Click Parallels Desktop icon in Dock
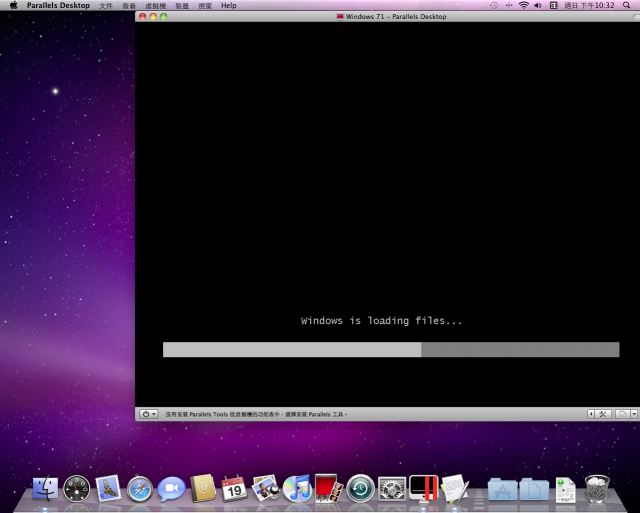This screenshot has width=640, height=513. (x=424, y=488)
